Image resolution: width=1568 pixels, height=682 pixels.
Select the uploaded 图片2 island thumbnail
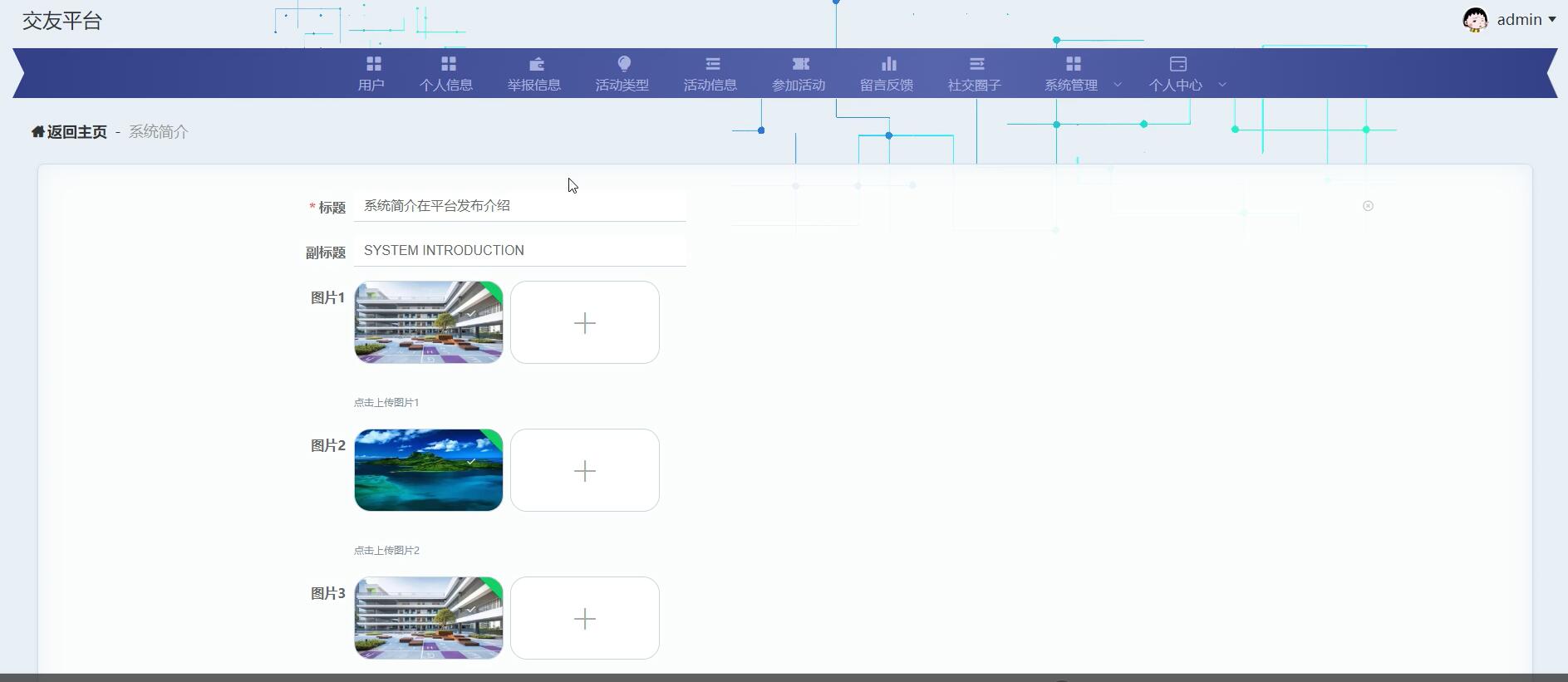coord(429,470)
